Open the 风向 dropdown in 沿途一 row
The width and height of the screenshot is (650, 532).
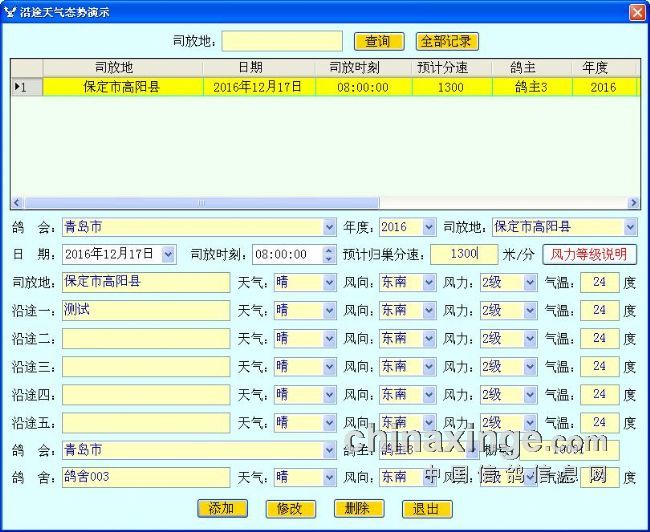[x=429, y=311]
